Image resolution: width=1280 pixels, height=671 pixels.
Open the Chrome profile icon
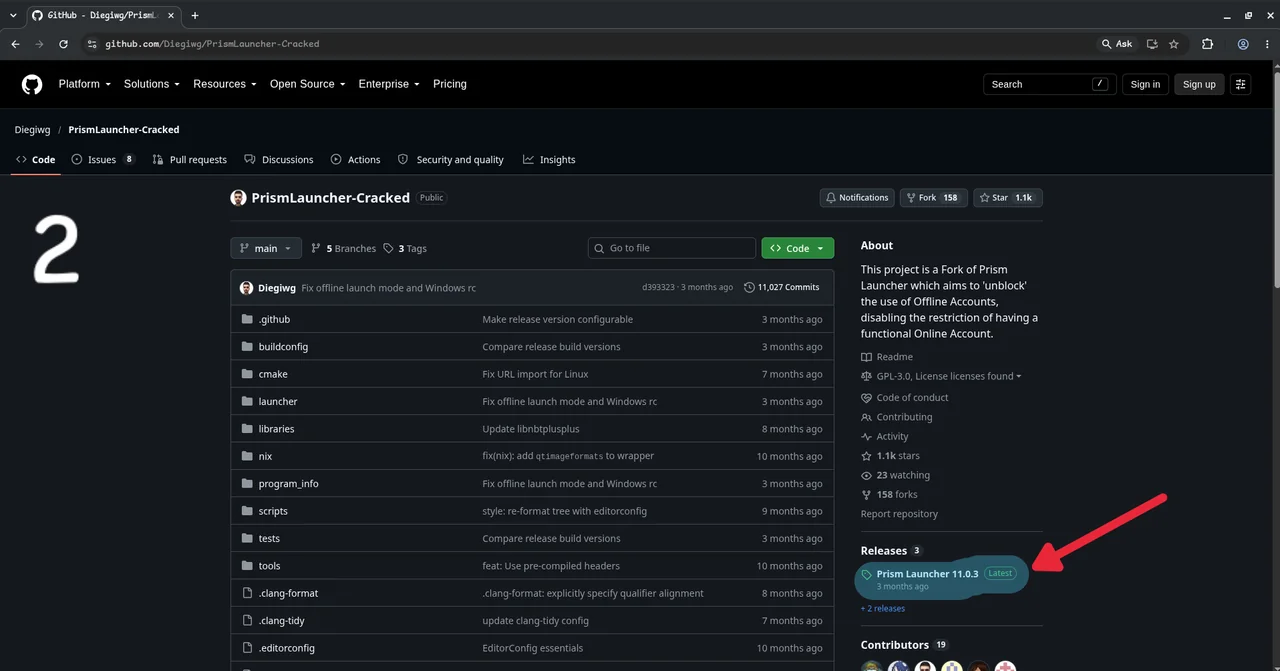point(1243,44)
